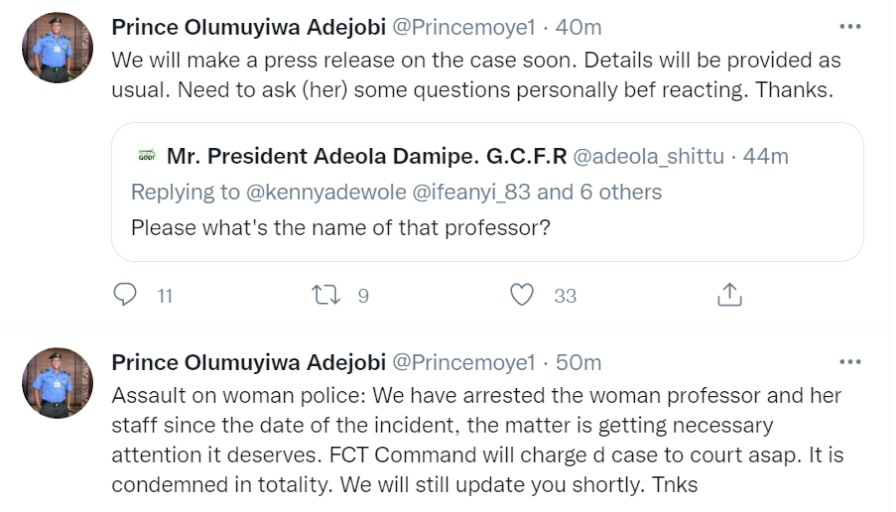Click the reply icon on first tweet
Screen dimensions: 896x512
click(126, 294)
